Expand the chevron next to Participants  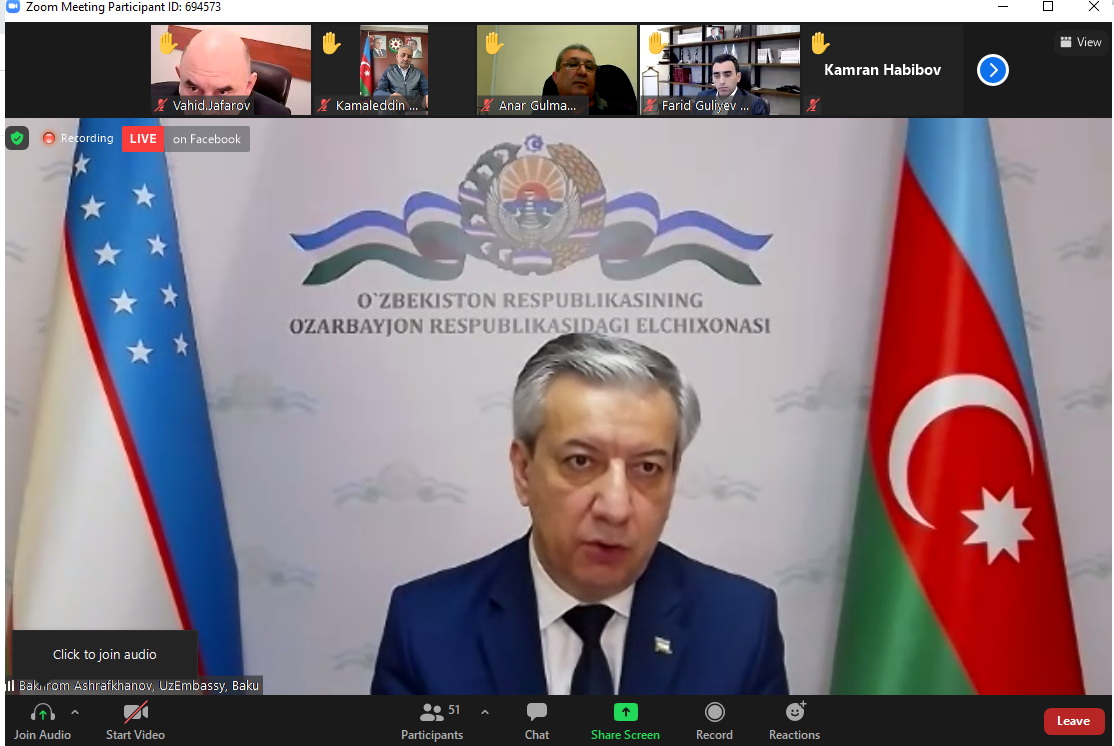485,712
